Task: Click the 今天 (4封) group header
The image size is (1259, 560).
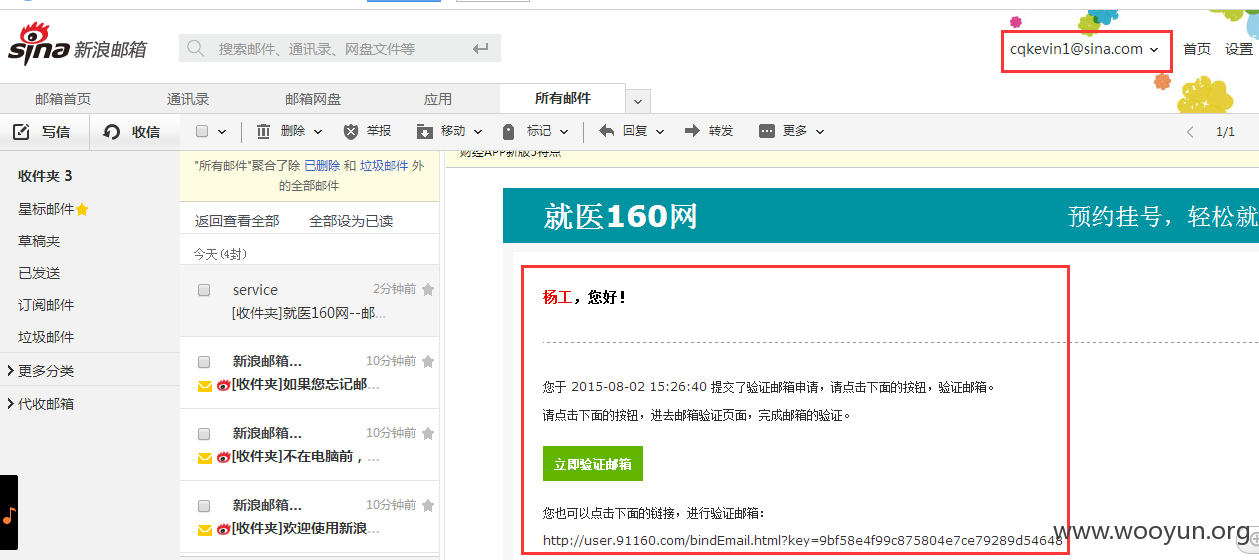Action: click(x=220, y=254)
